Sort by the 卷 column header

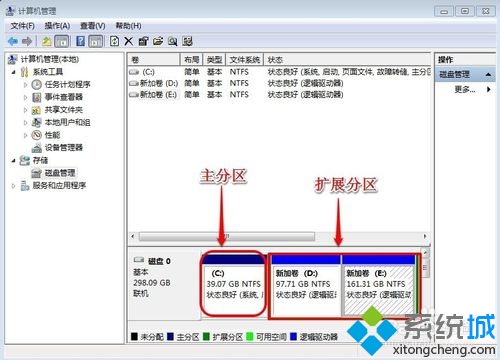pos(154,60)
